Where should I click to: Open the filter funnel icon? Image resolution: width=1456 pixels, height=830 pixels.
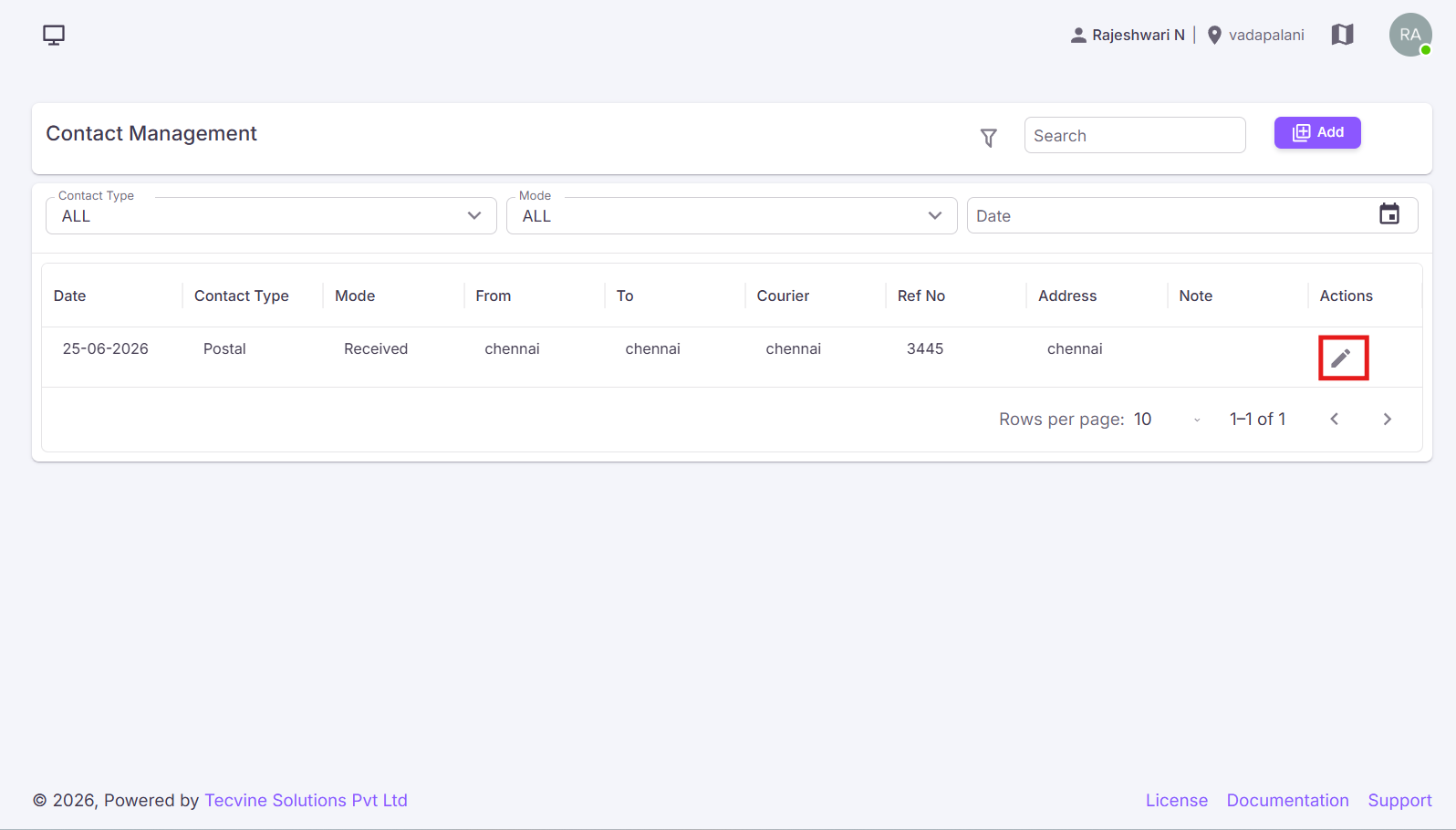click(988, 138)
